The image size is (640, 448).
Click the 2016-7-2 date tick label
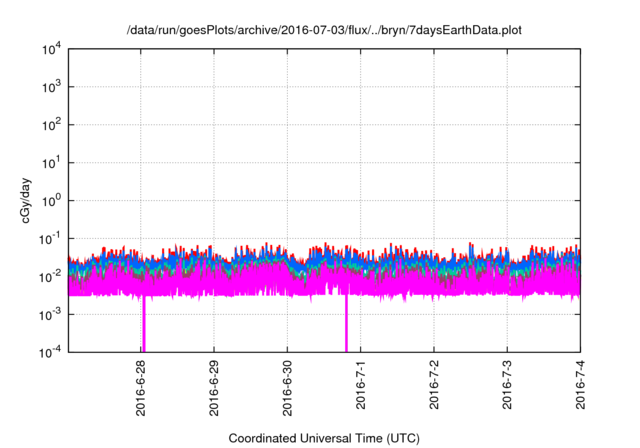[434, 384]
